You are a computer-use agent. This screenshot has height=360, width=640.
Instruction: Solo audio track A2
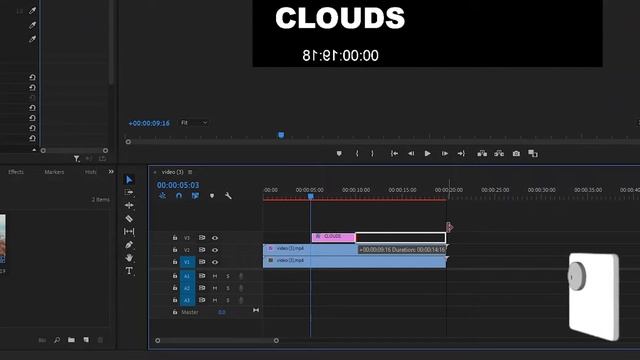pyautogui.click(x=228, y=288)
